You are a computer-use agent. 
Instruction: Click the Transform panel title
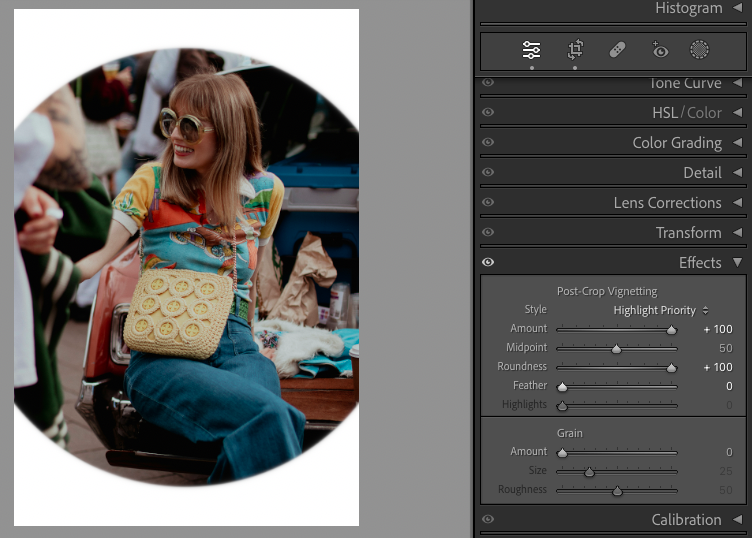688,233
